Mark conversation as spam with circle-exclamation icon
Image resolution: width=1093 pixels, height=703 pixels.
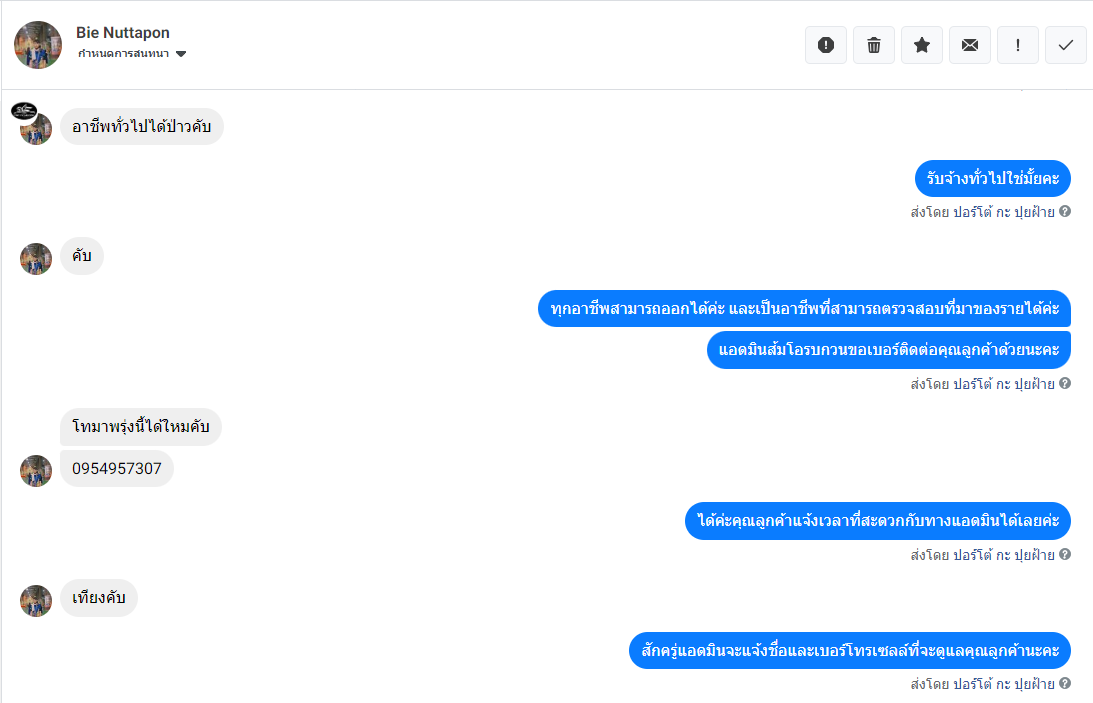(826, 45)
